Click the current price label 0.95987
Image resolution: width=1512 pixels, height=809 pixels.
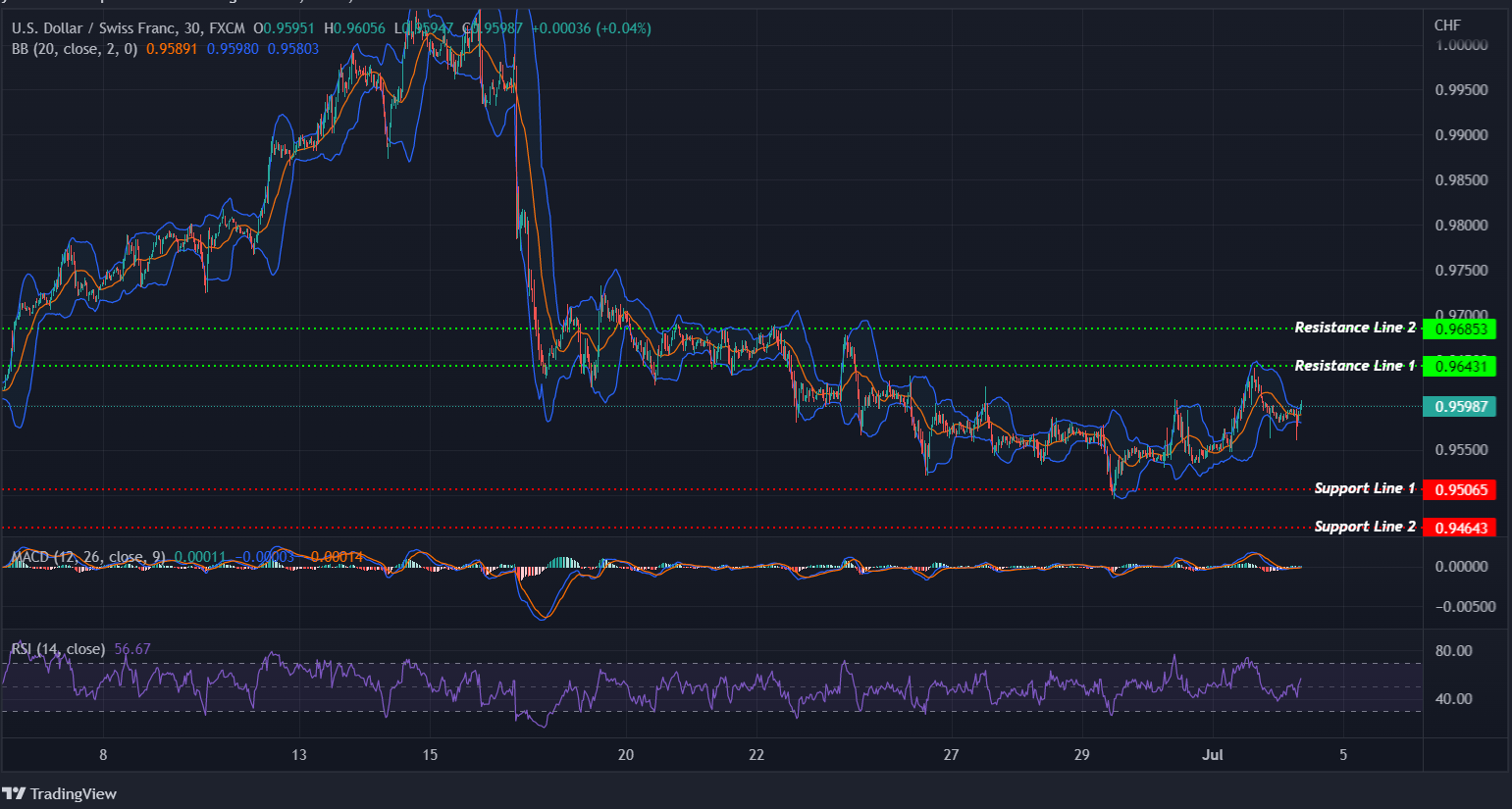1459,407
